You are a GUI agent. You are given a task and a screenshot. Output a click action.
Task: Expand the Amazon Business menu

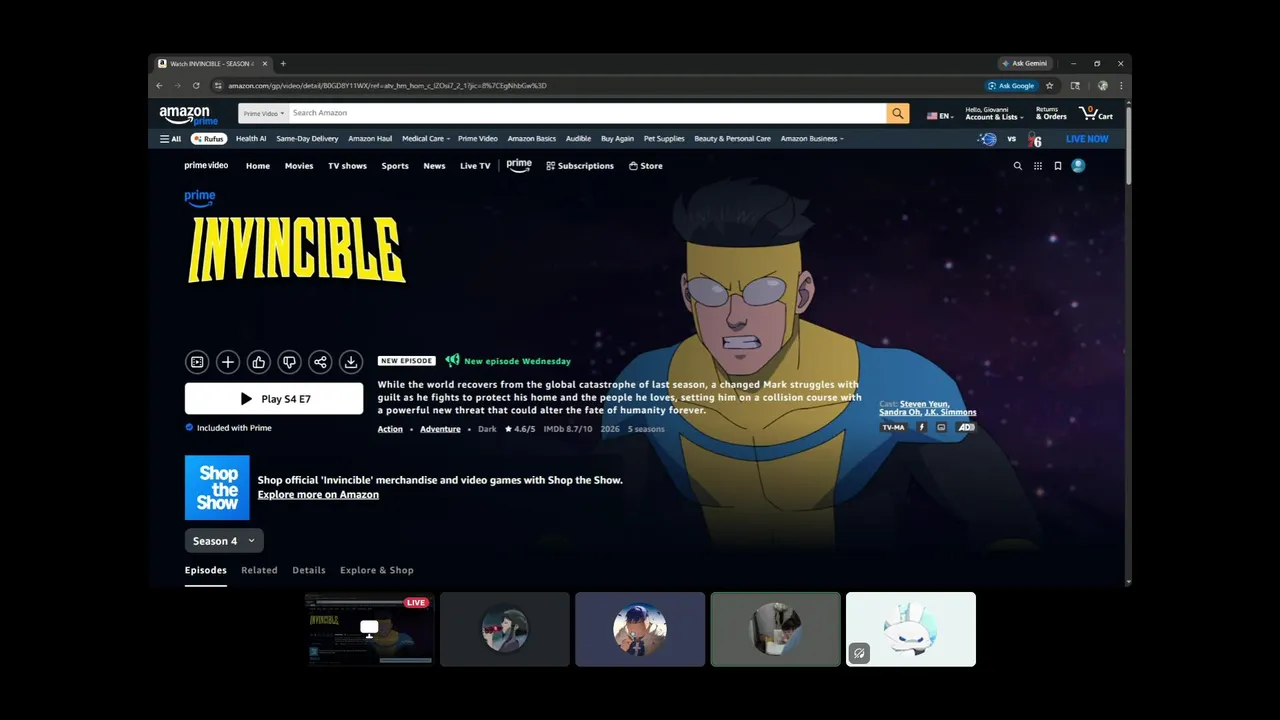(x=812, y=139)
